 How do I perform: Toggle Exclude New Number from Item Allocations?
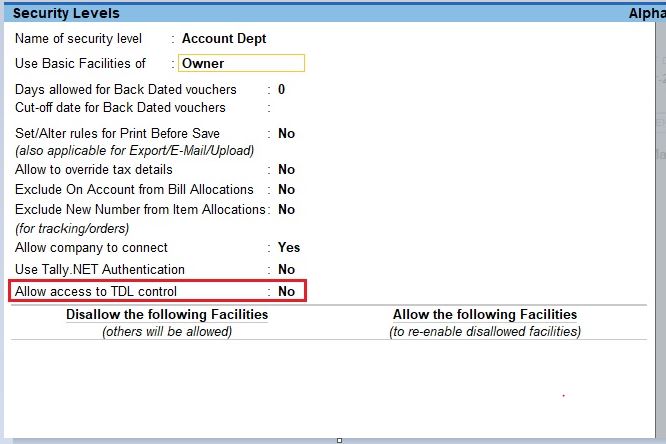[x=286, y=209]
